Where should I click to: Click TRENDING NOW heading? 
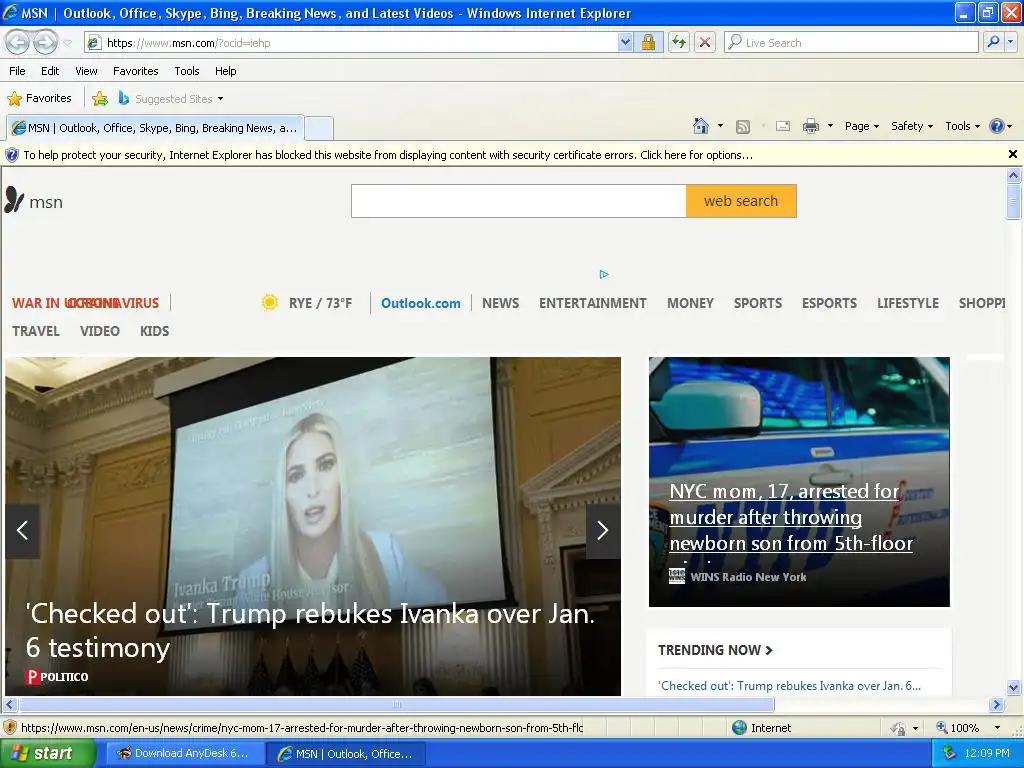pos(715,650)
